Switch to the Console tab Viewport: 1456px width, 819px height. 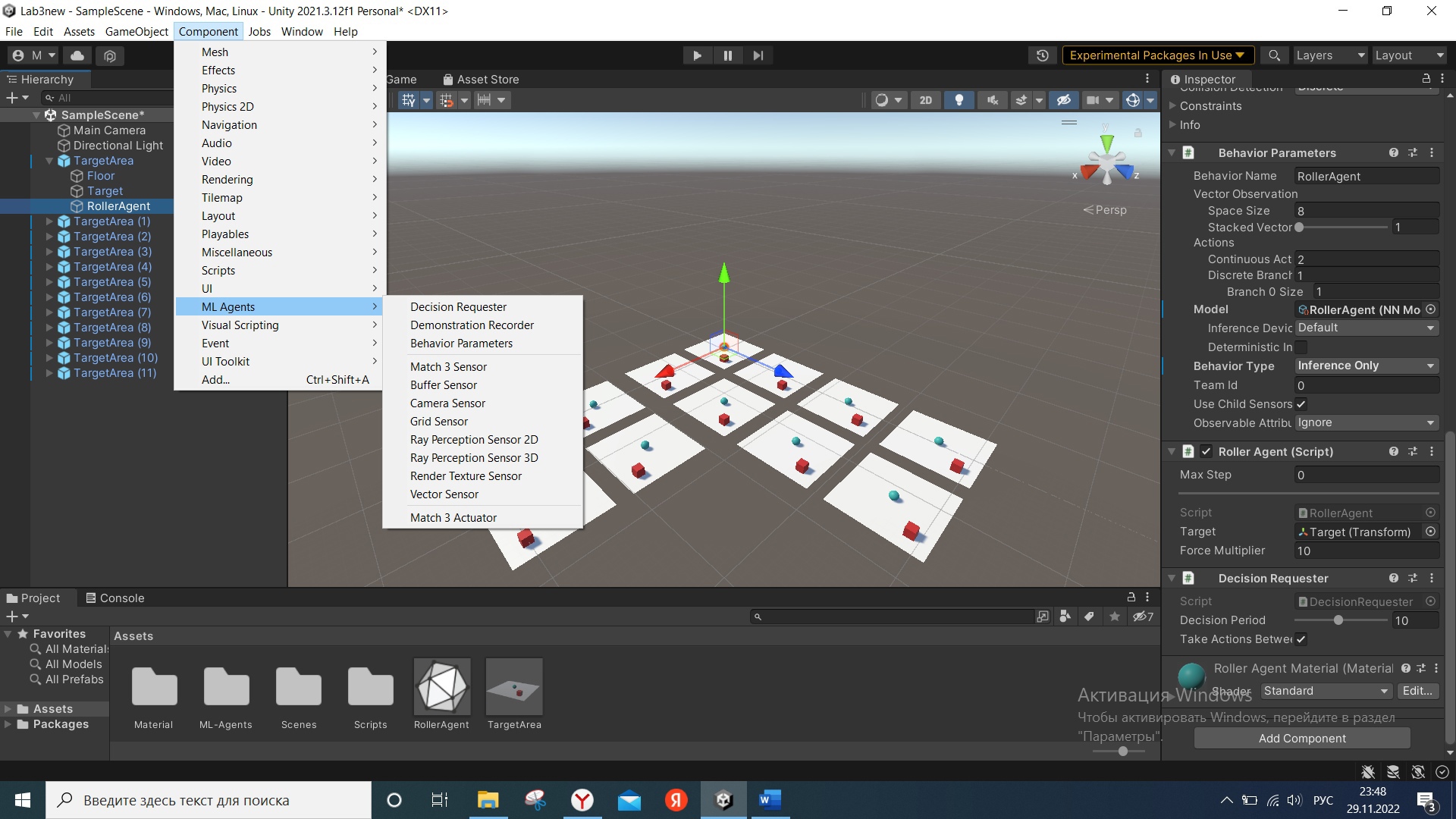[115, 598]
